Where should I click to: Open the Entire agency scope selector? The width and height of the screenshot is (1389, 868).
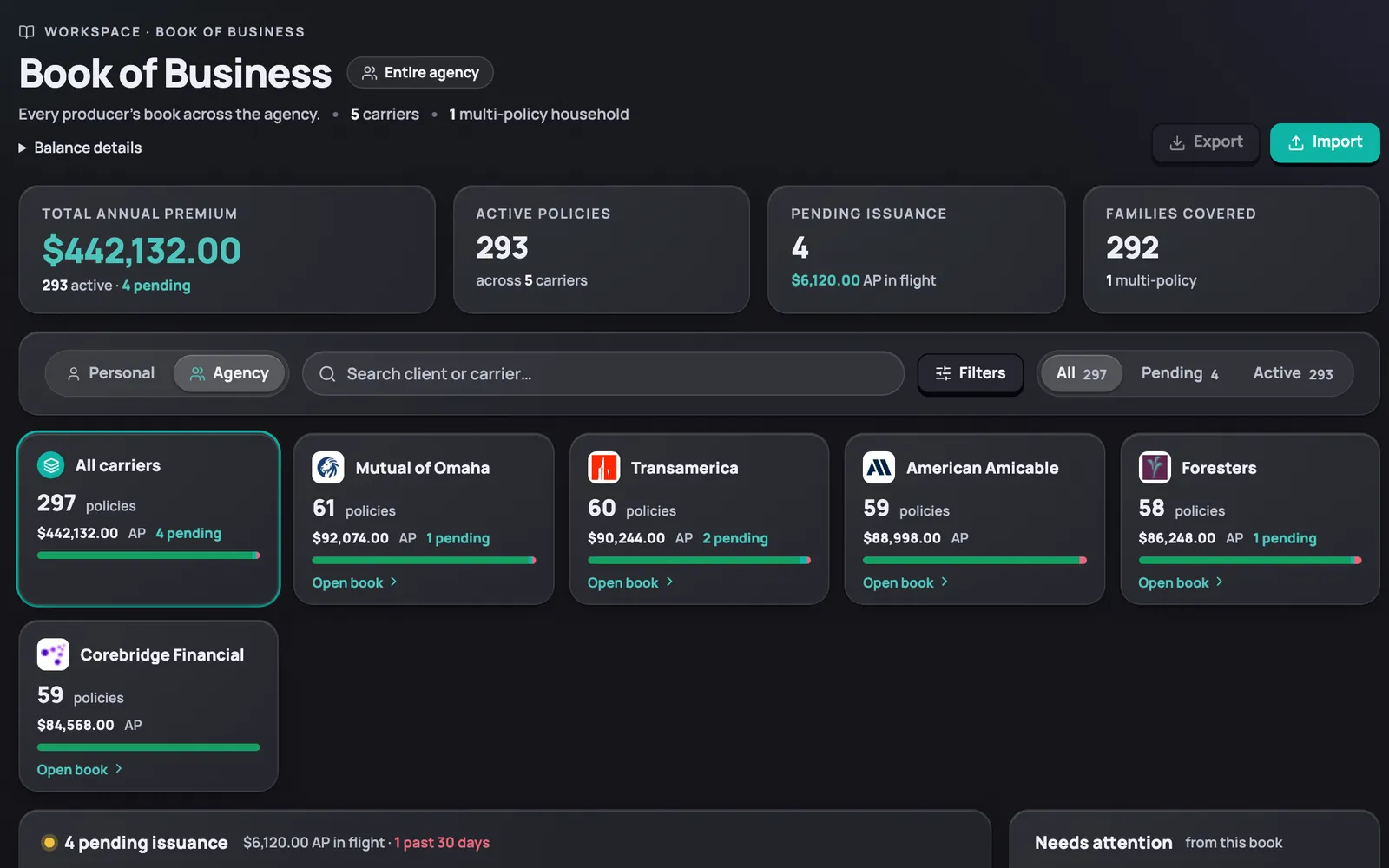point(420,73)
